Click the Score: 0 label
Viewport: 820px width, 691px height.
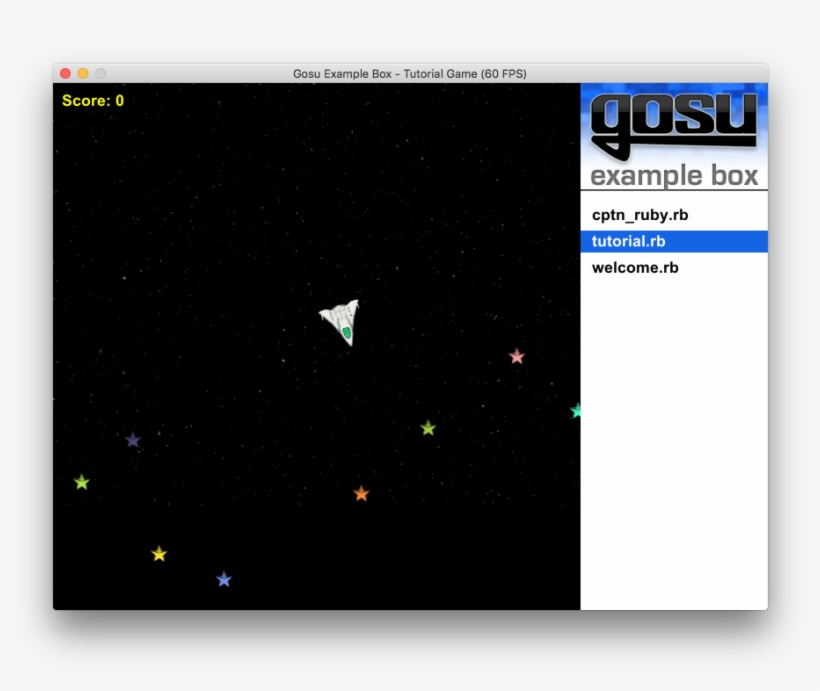pos(91,100)
